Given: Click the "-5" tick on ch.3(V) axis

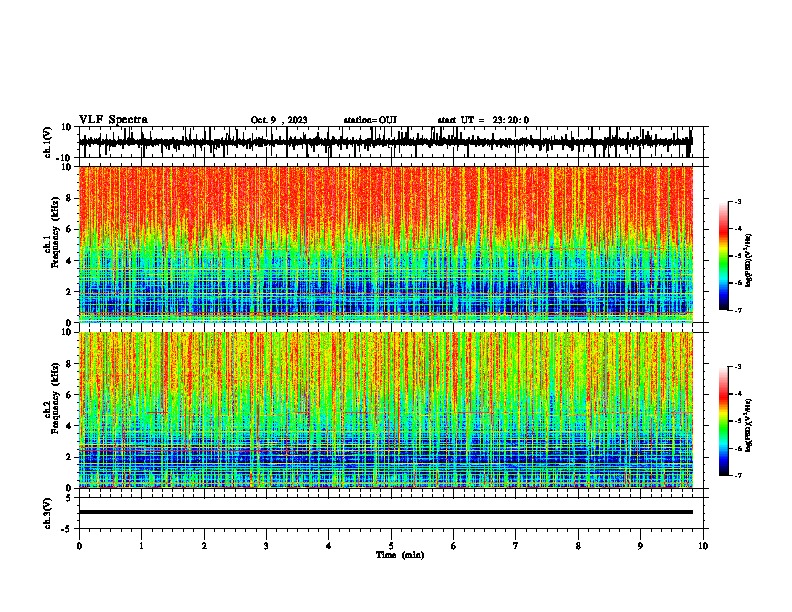Looking at the screenshot, I should (67, 529).
